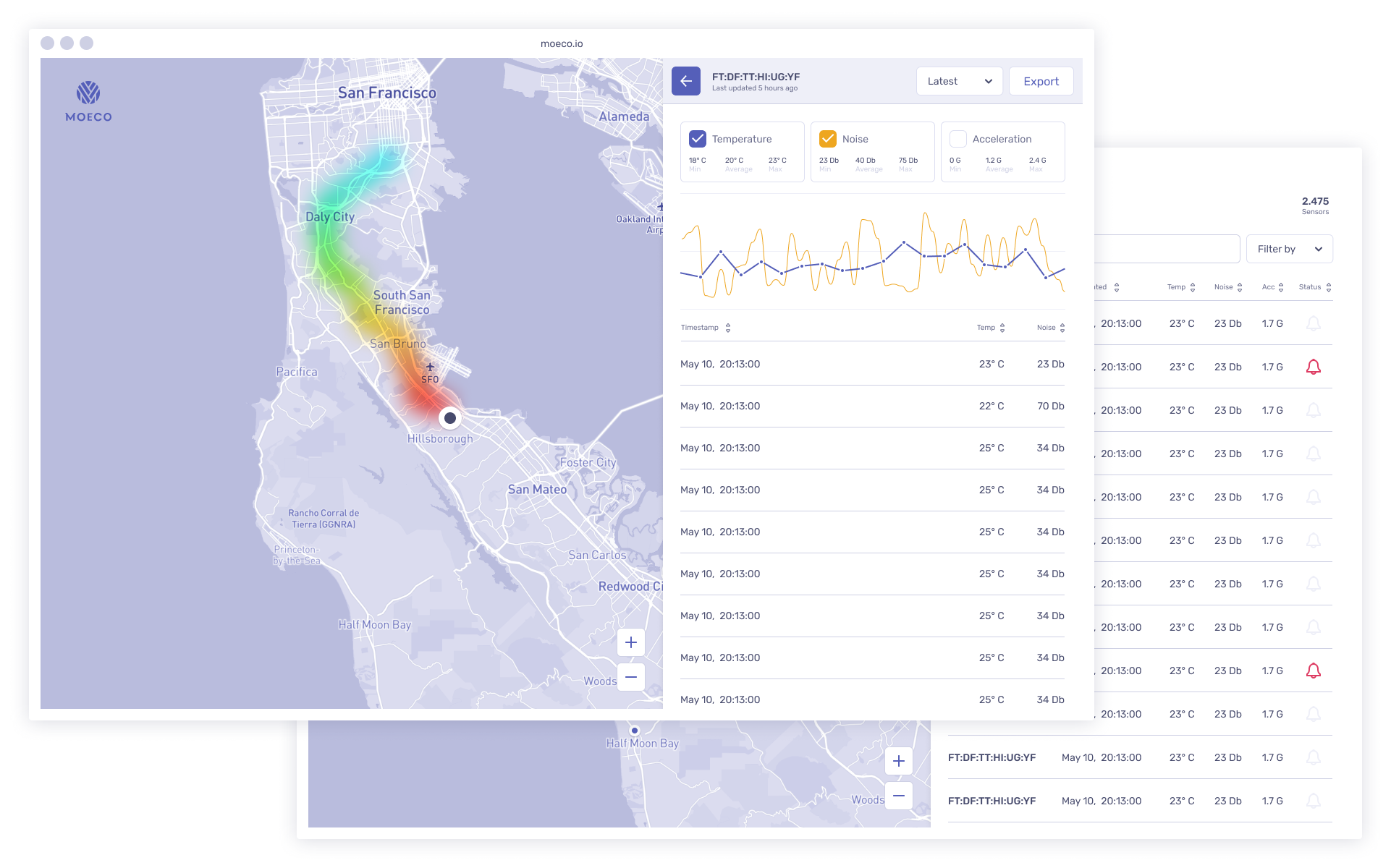Open the Latest dropdown
This screenshot has height=868, width=1391.
coord(959,81)
